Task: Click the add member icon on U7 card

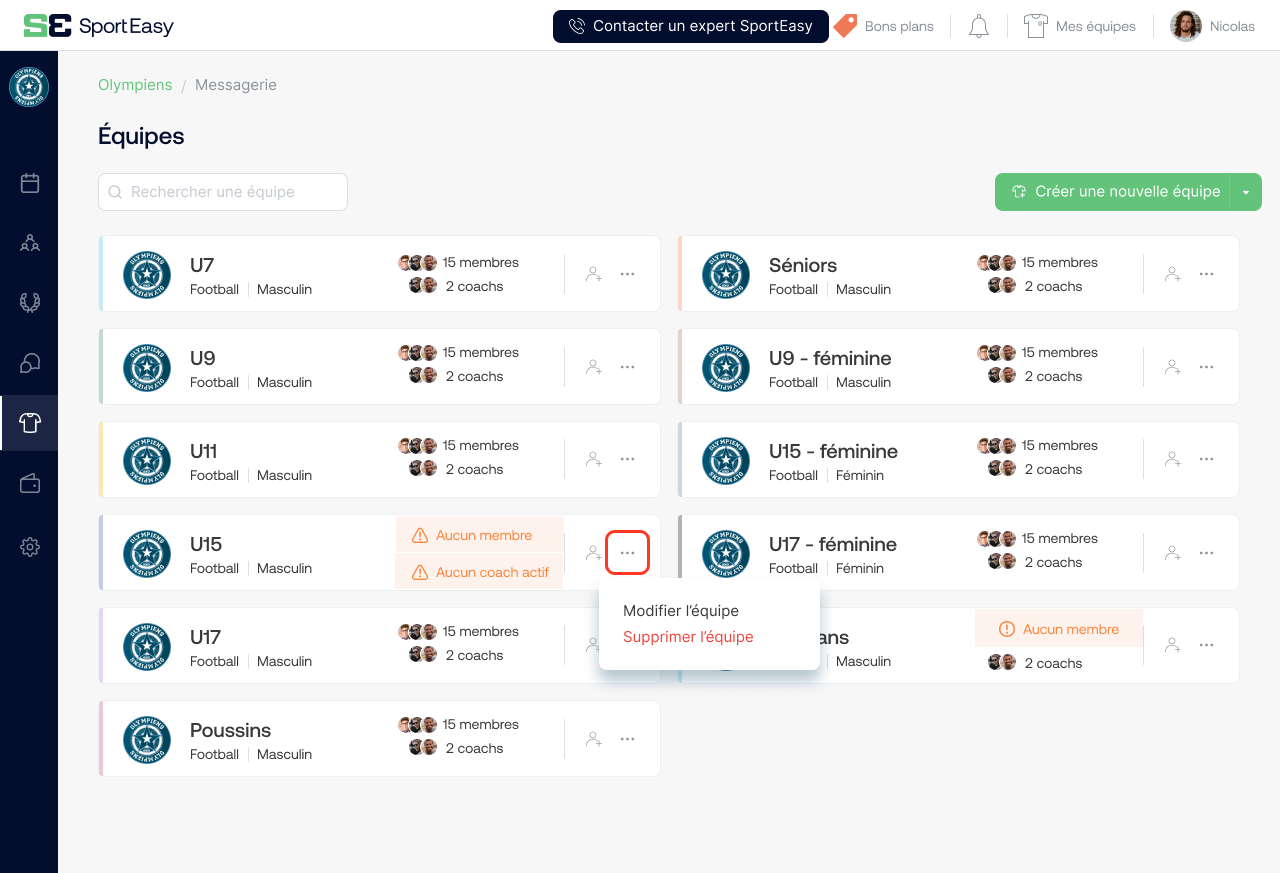Action: point(593,274)
